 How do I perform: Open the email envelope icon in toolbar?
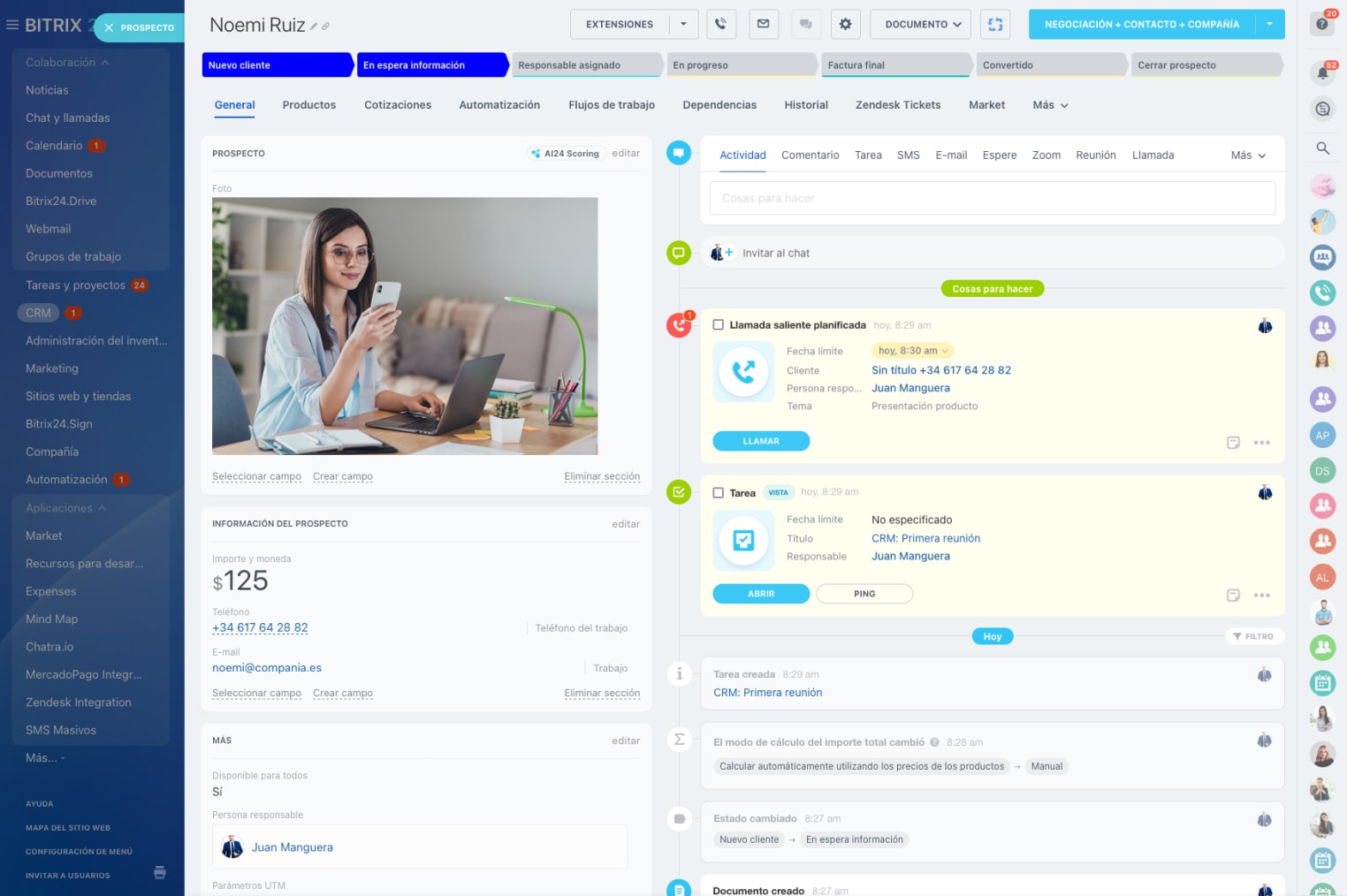click(763, 25)
